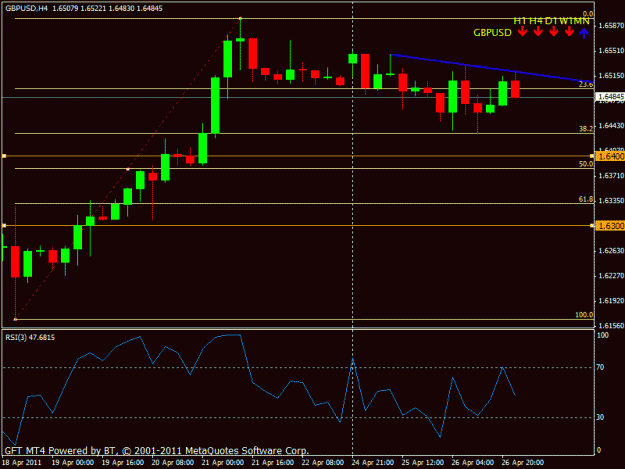
Task: Click the Fibonacci 0.0 level label
Action: pyautogui.click(x=588, y=14)
